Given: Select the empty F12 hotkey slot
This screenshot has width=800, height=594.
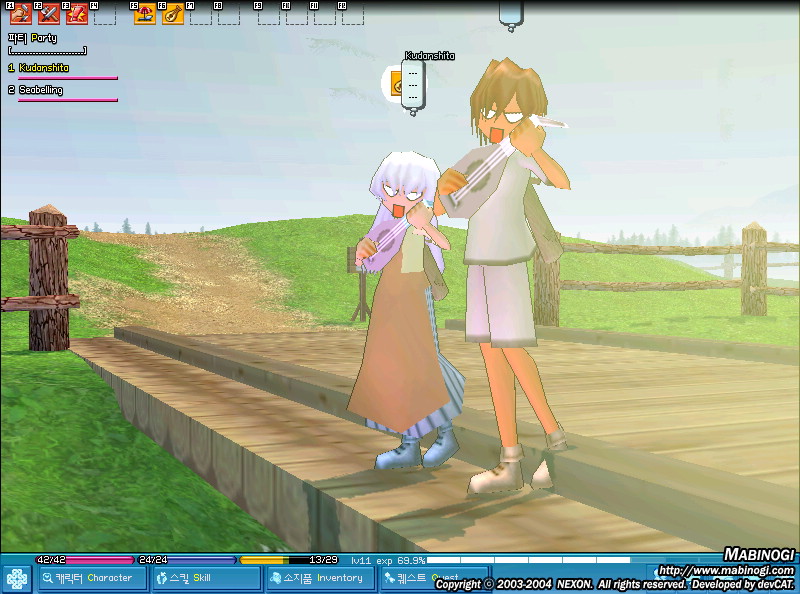Looking at the screenshot, I should tap(353, 14).
